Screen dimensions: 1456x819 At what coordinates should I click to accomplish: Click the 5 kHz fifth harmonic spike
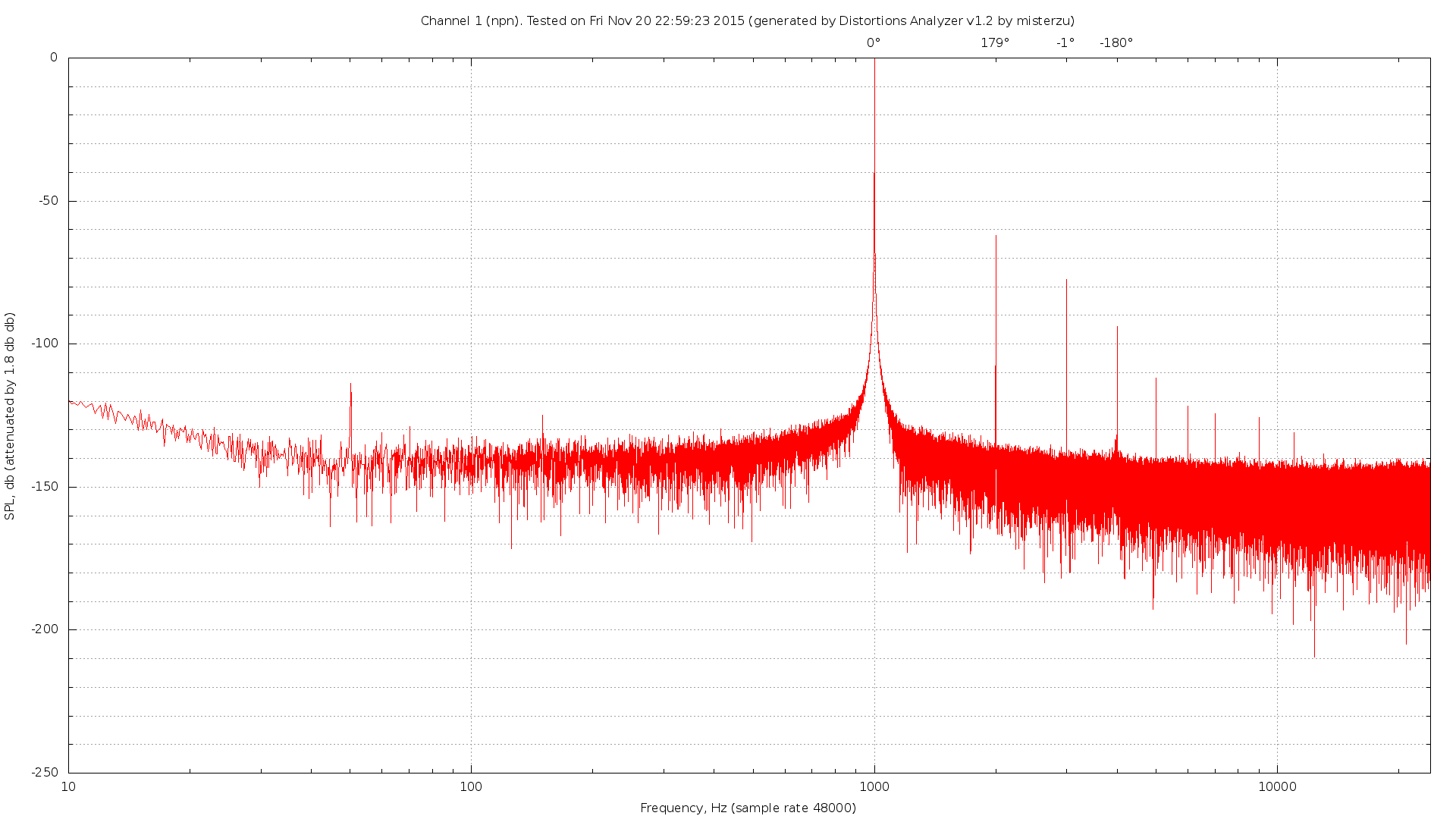click(x=1156, y=419)
